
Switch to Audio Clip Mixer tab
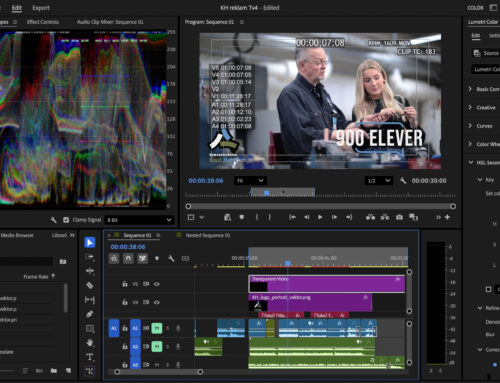[110, 22]
